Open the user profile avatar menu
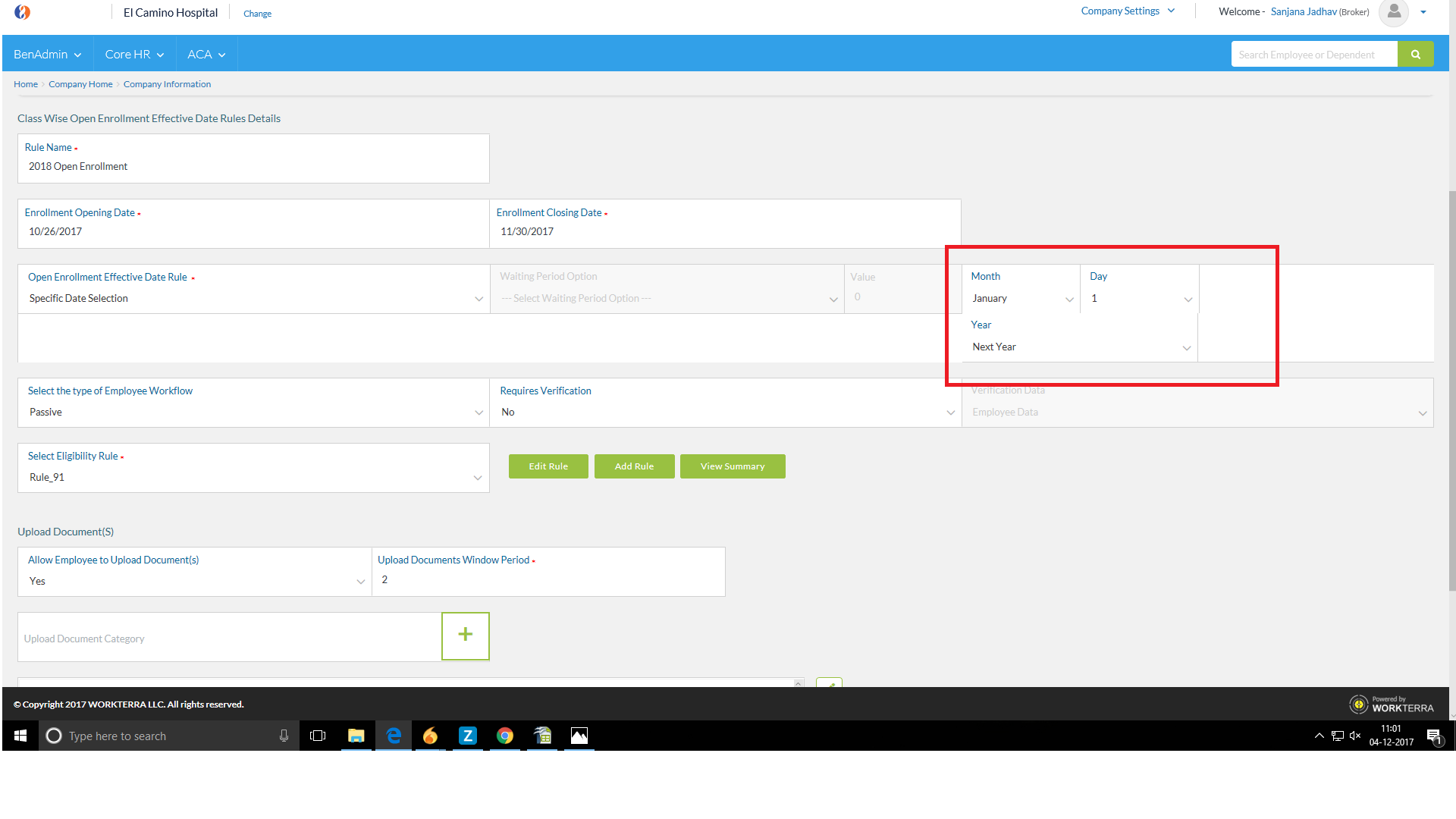The image size is (1456, 819). click(1393, 14)
